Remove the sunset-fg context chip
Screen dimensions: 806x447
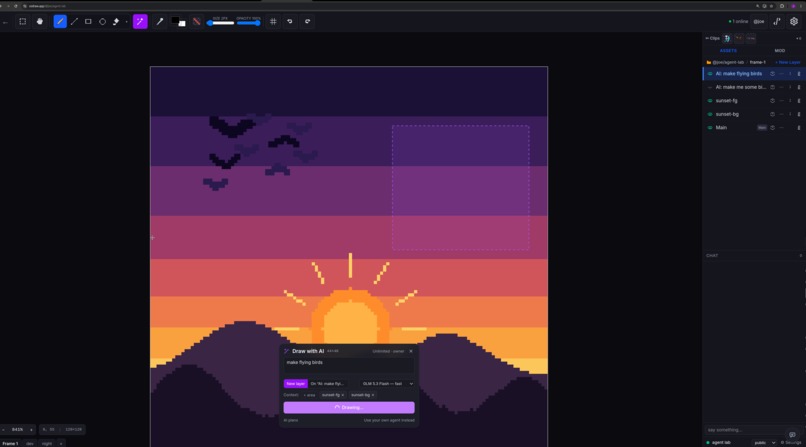point(343,395)
